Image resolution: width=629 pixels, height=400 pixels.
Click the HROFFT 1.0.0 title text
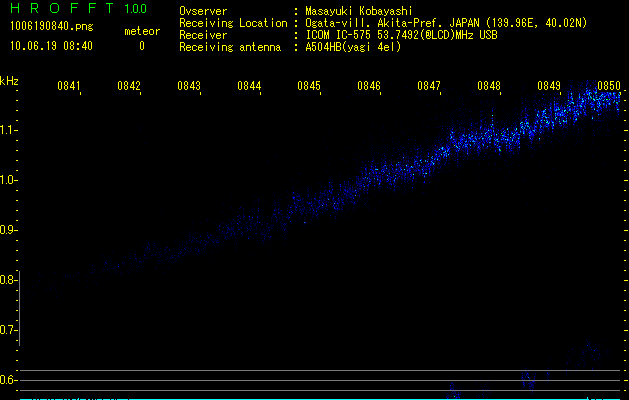[78, 8]
